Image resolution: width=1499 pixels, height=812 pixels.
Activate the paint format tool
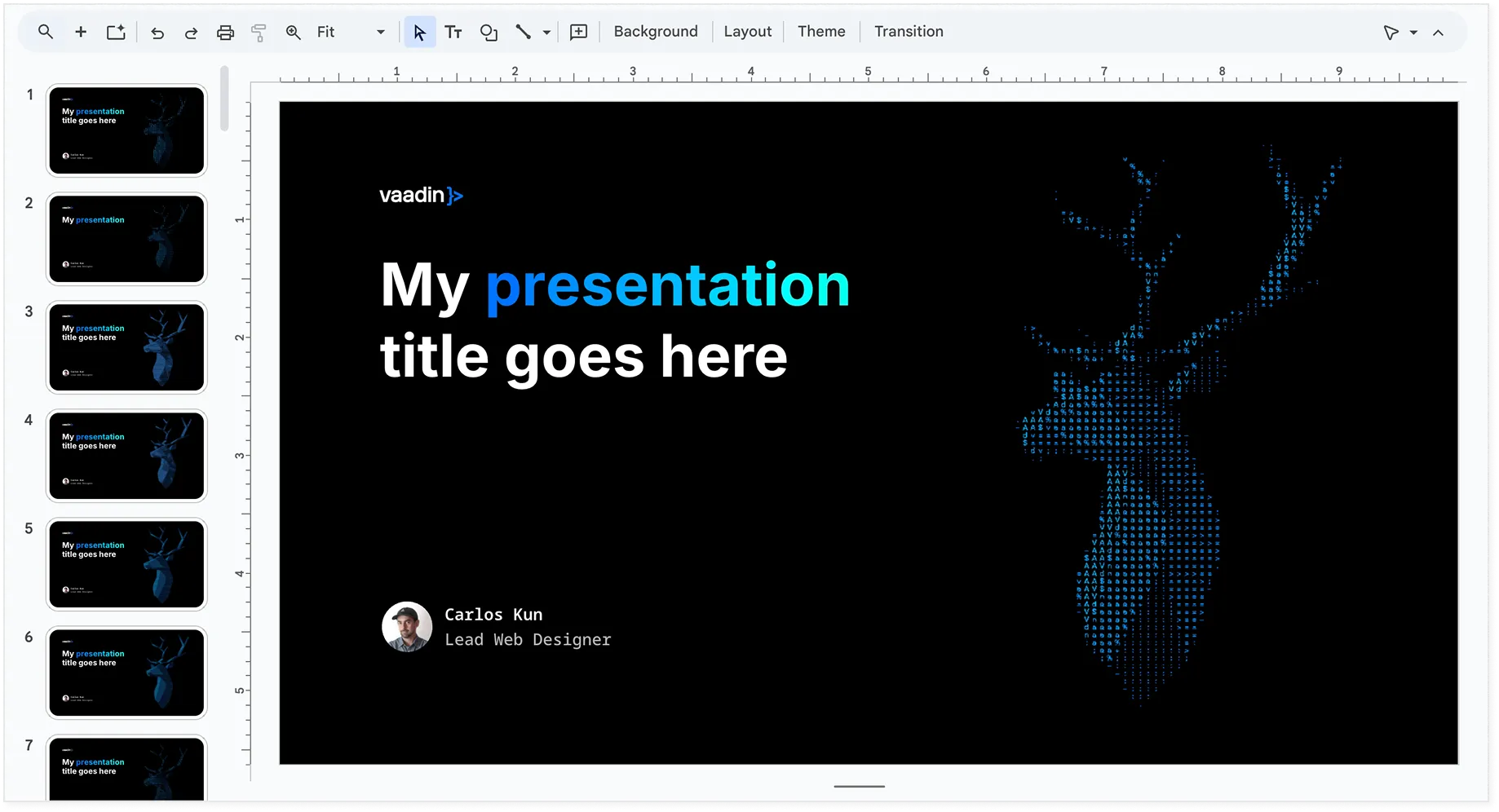(259, 33)
